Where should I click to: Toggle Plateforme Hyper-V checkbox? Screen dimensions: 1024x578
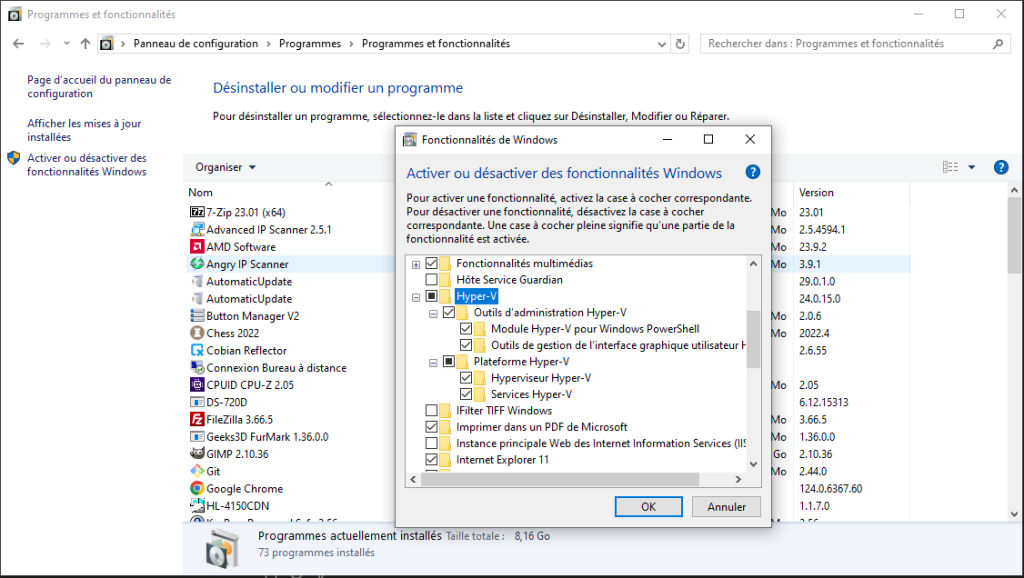tap(449, 361)
